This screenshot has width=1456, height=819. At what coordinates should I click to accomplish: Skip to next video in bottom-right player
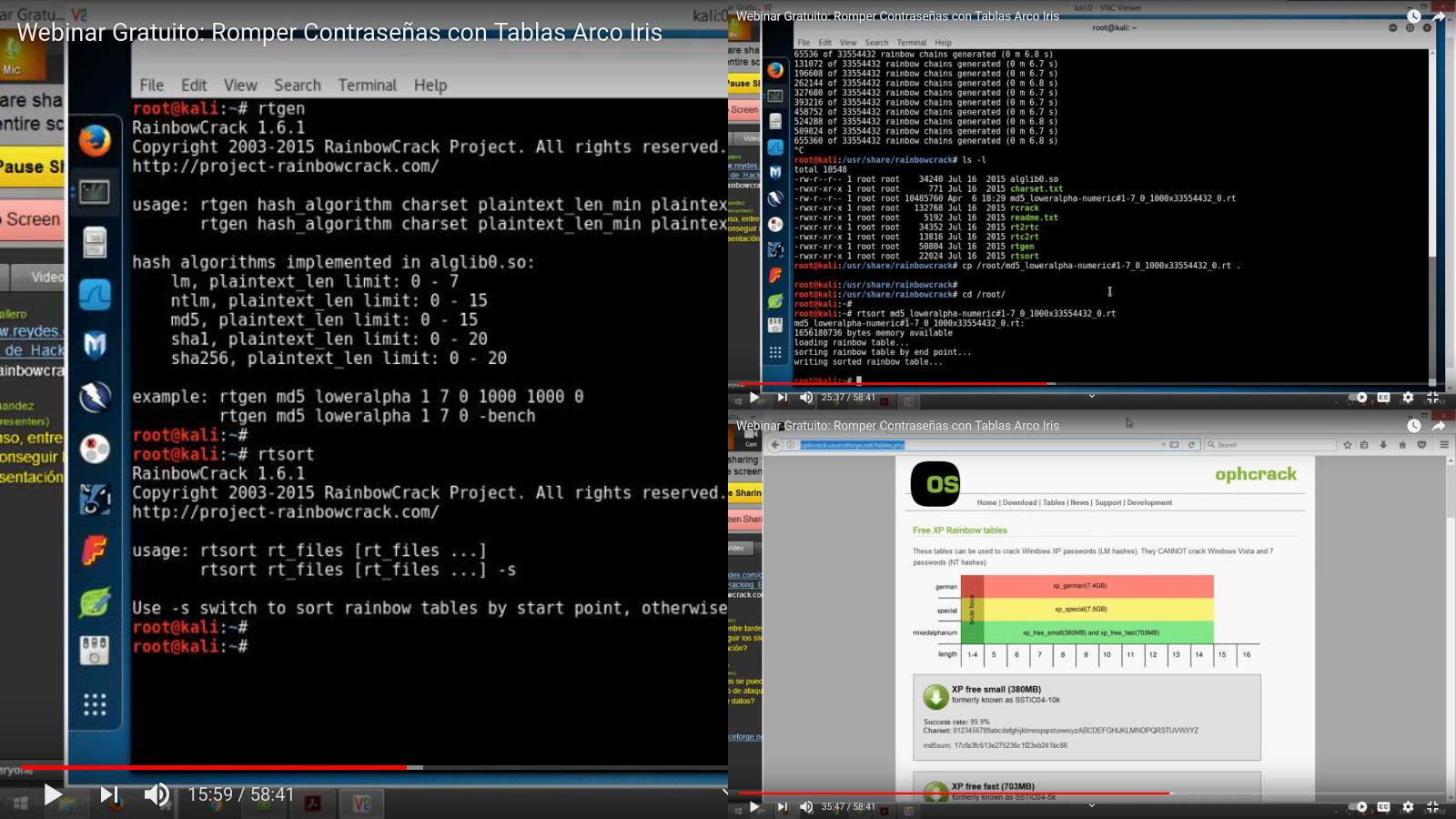(x=782, y=807)
